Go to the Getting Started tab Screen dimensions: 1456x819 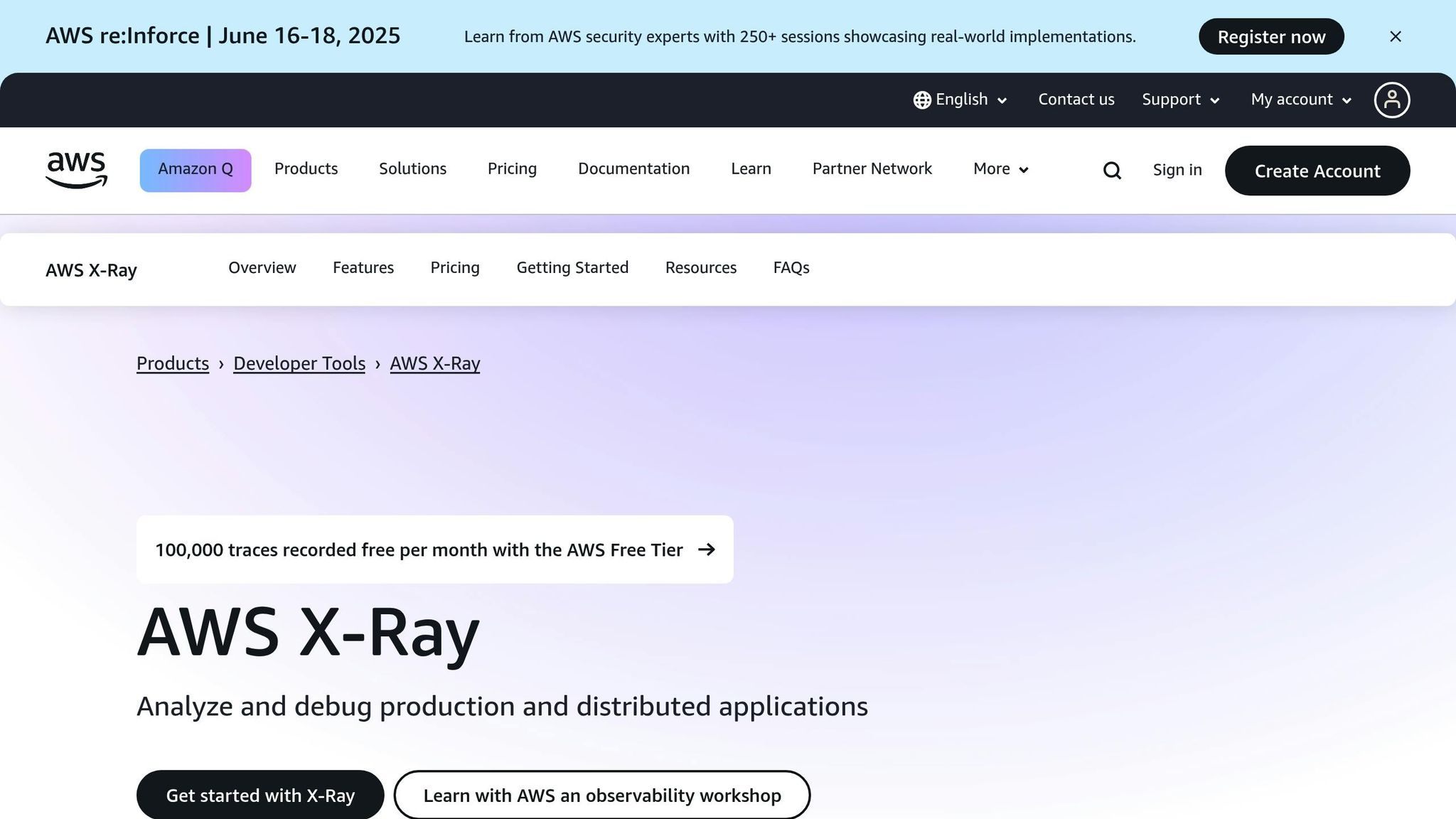click(x=572, y=268)
